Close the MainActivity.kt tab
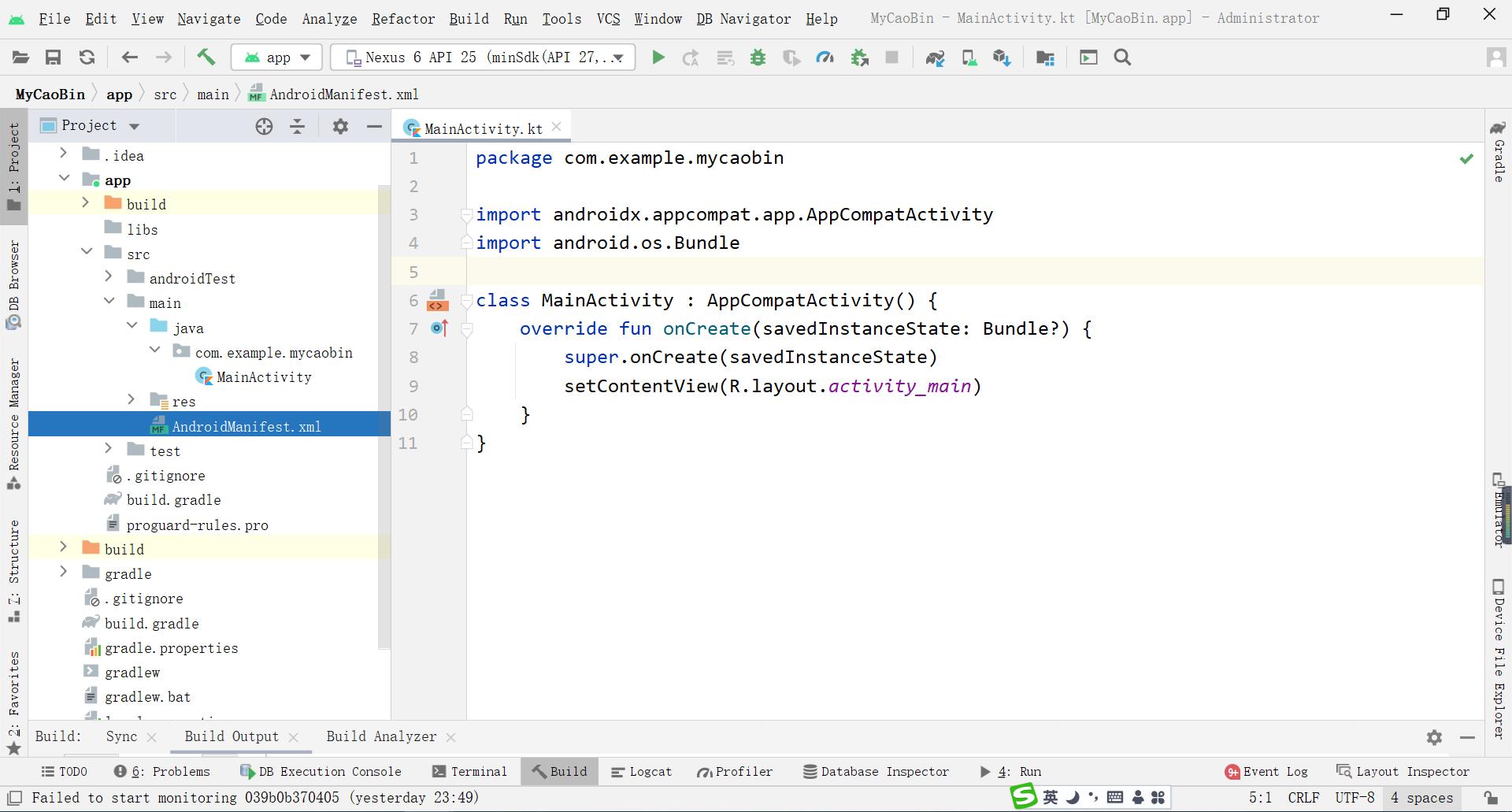This screenshot has height=812, width=1512. tap(557, 127)
